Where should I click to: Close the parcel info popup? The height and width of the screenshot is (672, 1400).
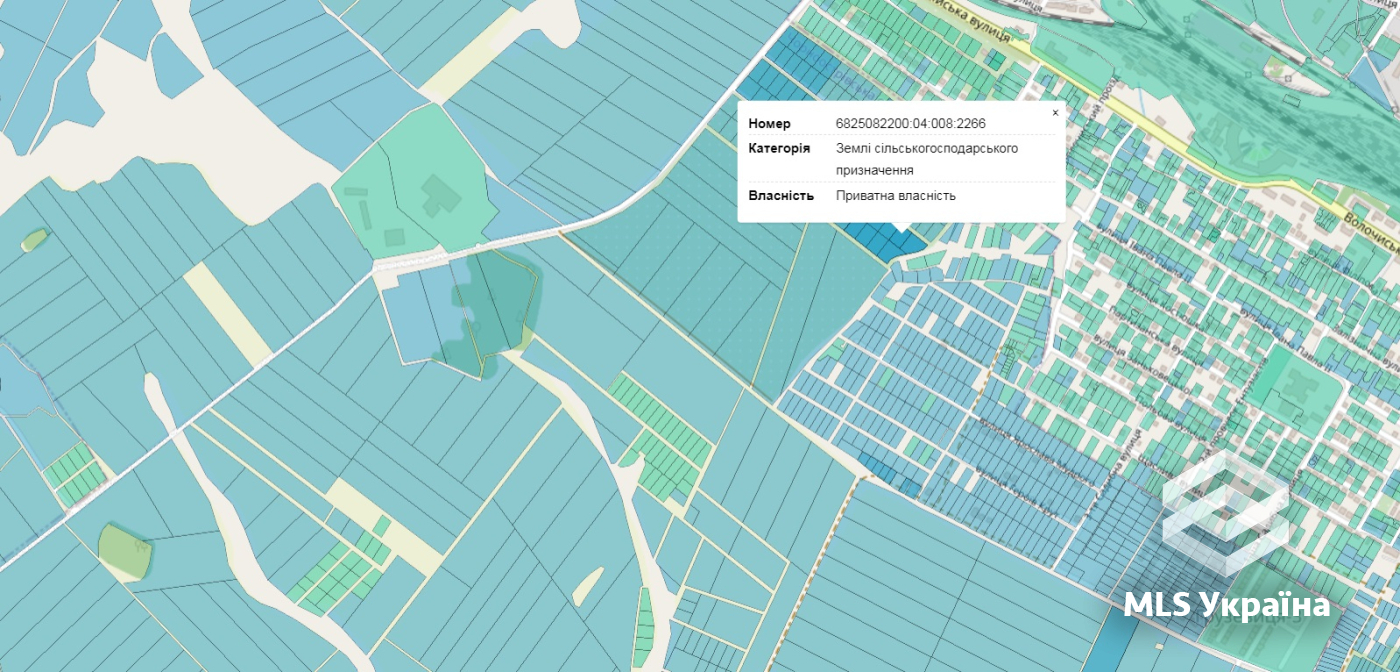click(x=1055, y=113)
